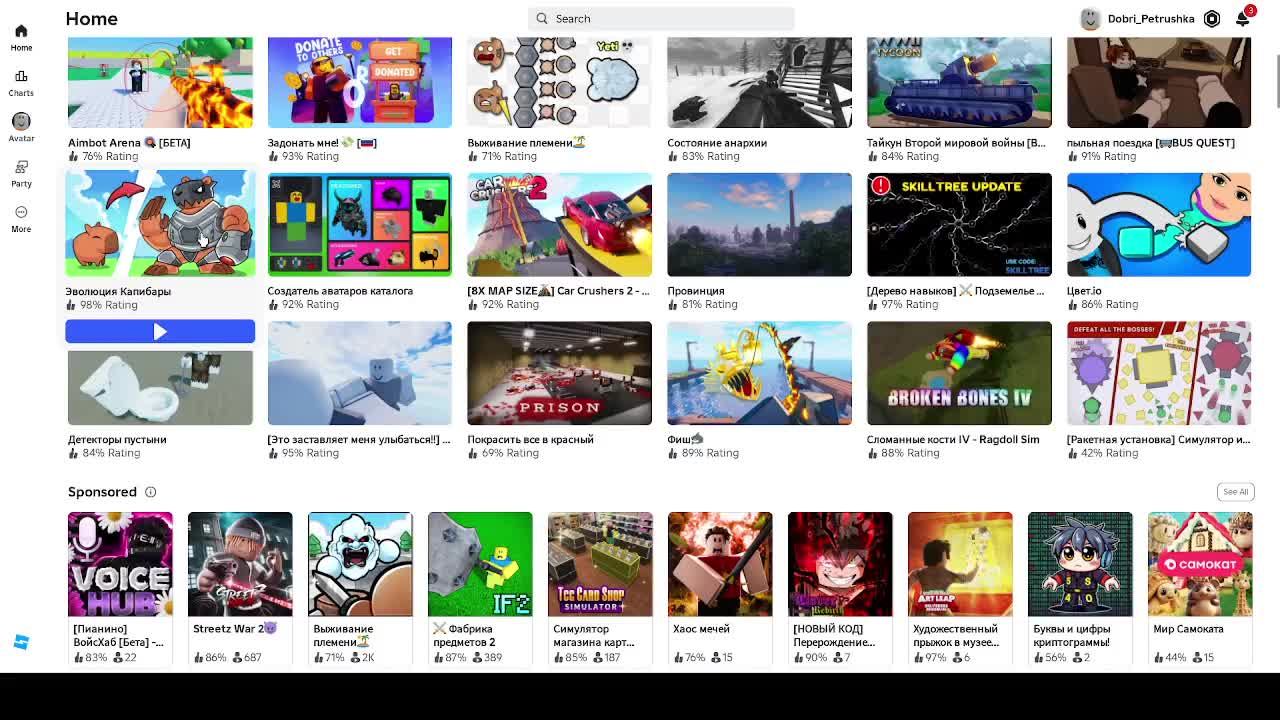Open the Эволюция Капибары thumbnail

click(x=160, y=223)
